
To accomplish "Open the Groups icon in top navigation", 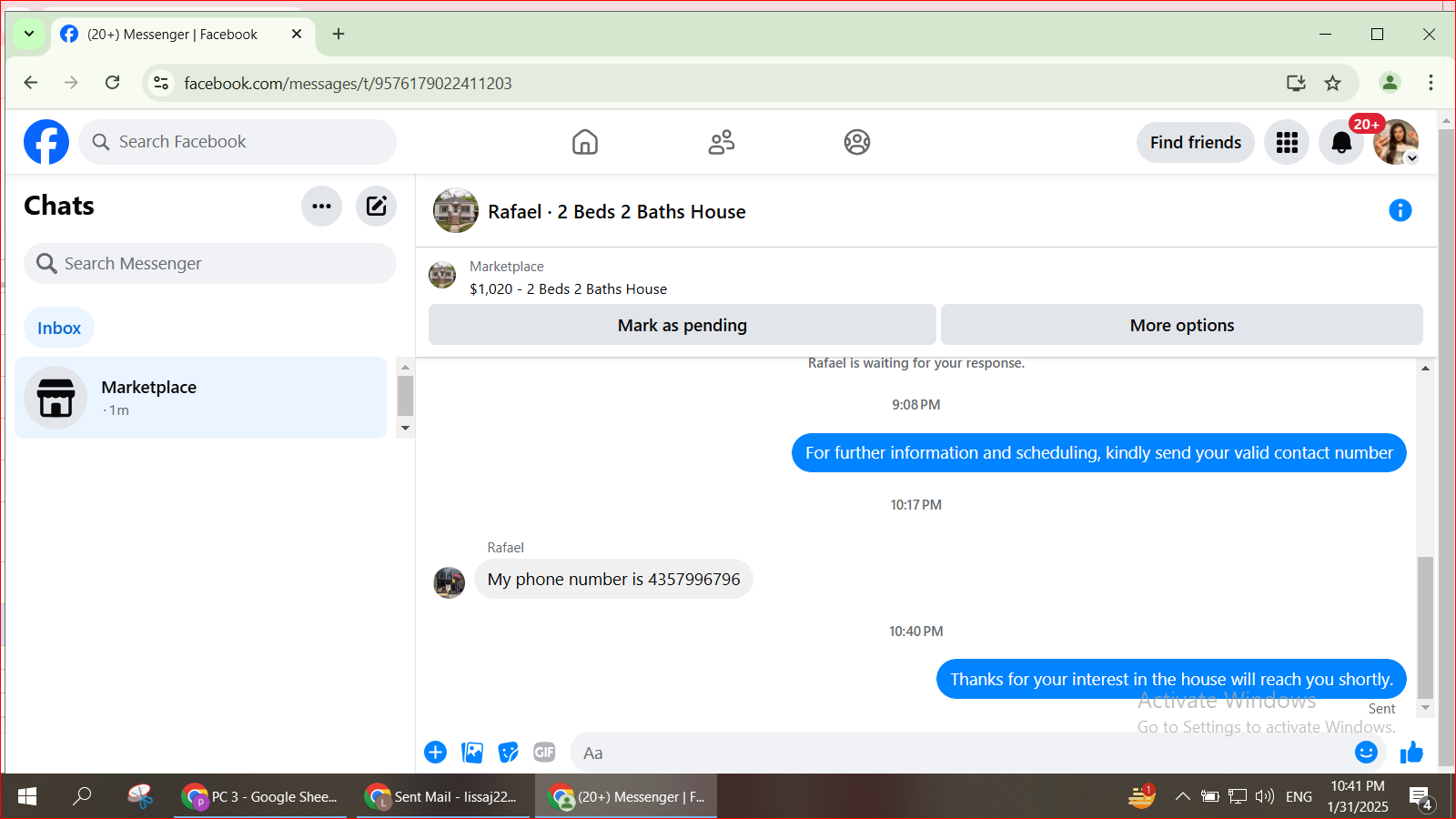I will tap(857, 142).
